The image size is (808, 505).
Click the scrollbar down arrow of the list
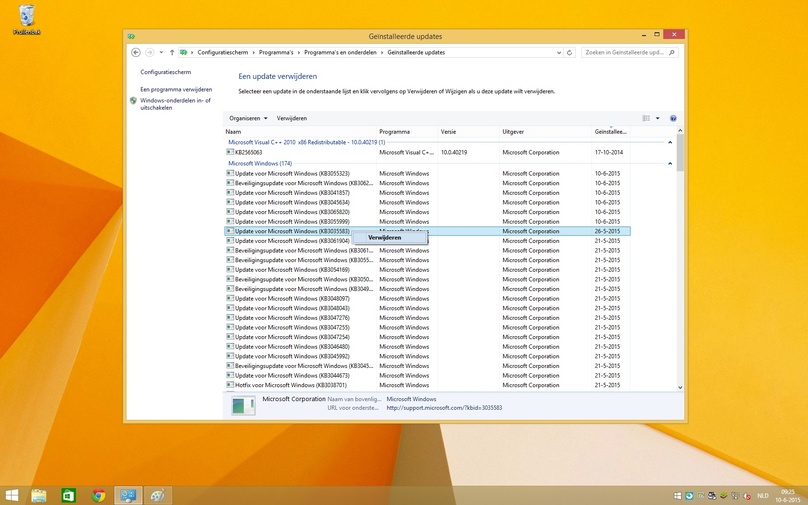pyautogui.click(x=680, y=387)
